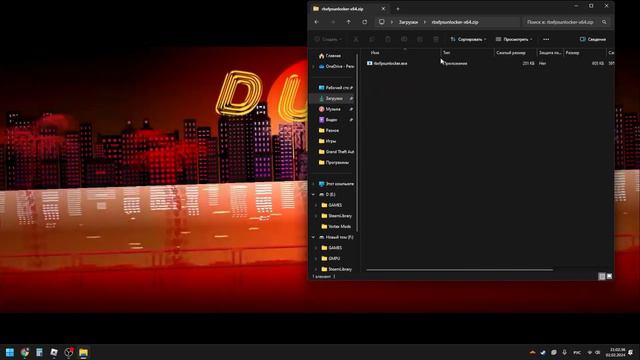Image resolution: width=640 pixels, height=360 pixels.
Task: Click the Rename toolbar icon
Action: [404, 39]
